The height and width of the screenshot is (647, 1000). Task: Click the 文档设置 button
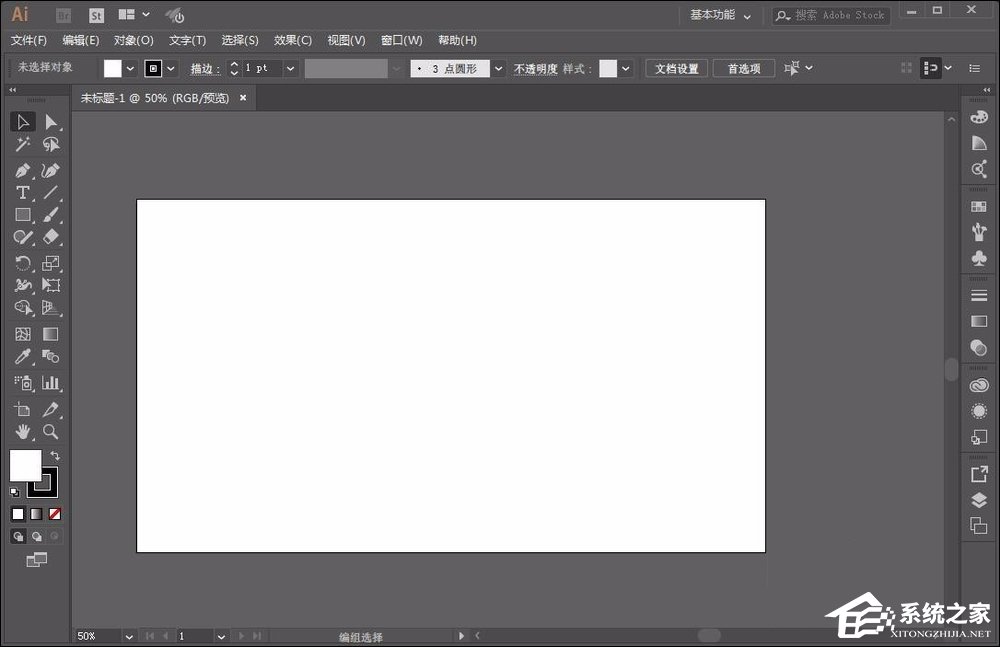pyautogui.click(x=677, y=69)
